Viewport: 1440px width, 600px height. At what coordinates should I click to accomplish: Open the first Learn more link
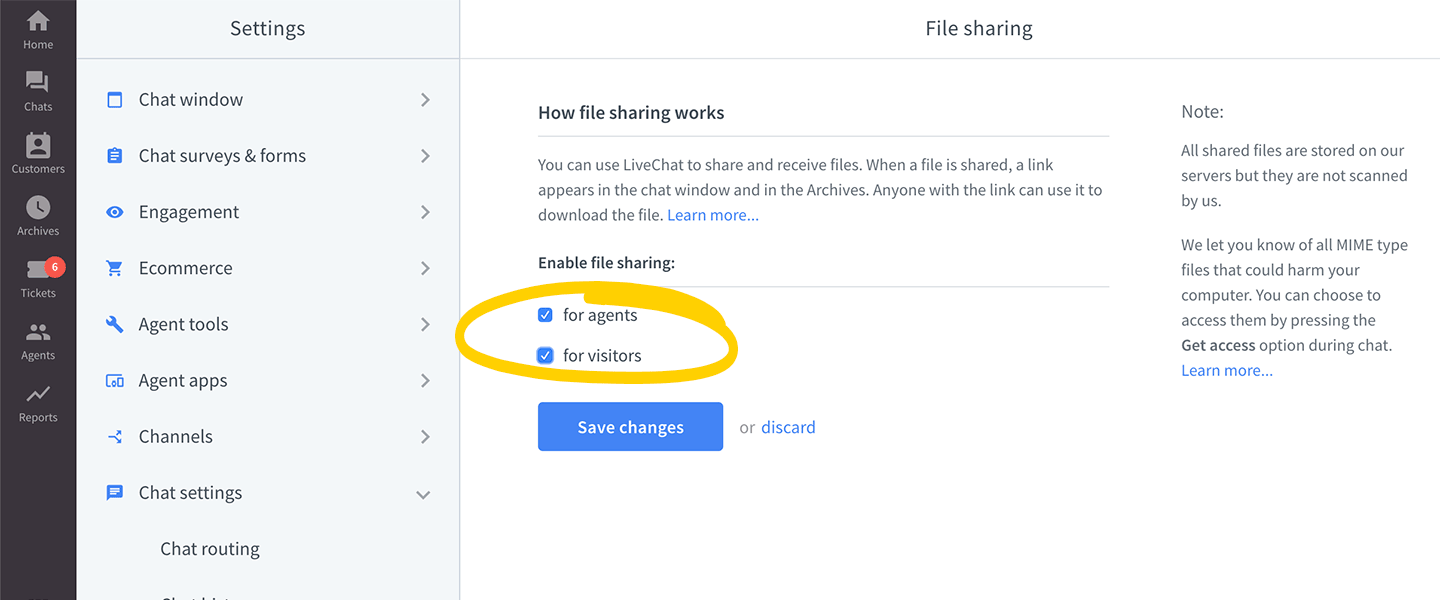[712, 214]
